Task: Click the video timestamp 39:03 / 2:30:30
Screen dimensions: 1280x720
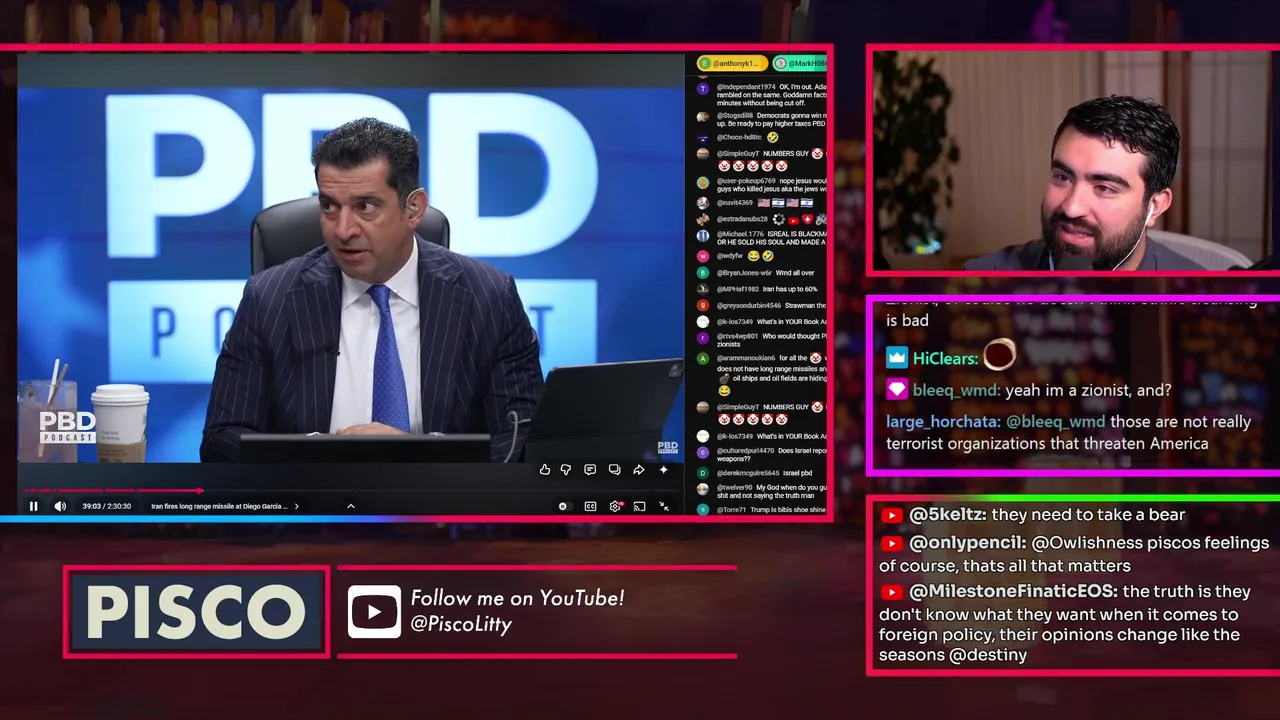Action: click(106, 506)
